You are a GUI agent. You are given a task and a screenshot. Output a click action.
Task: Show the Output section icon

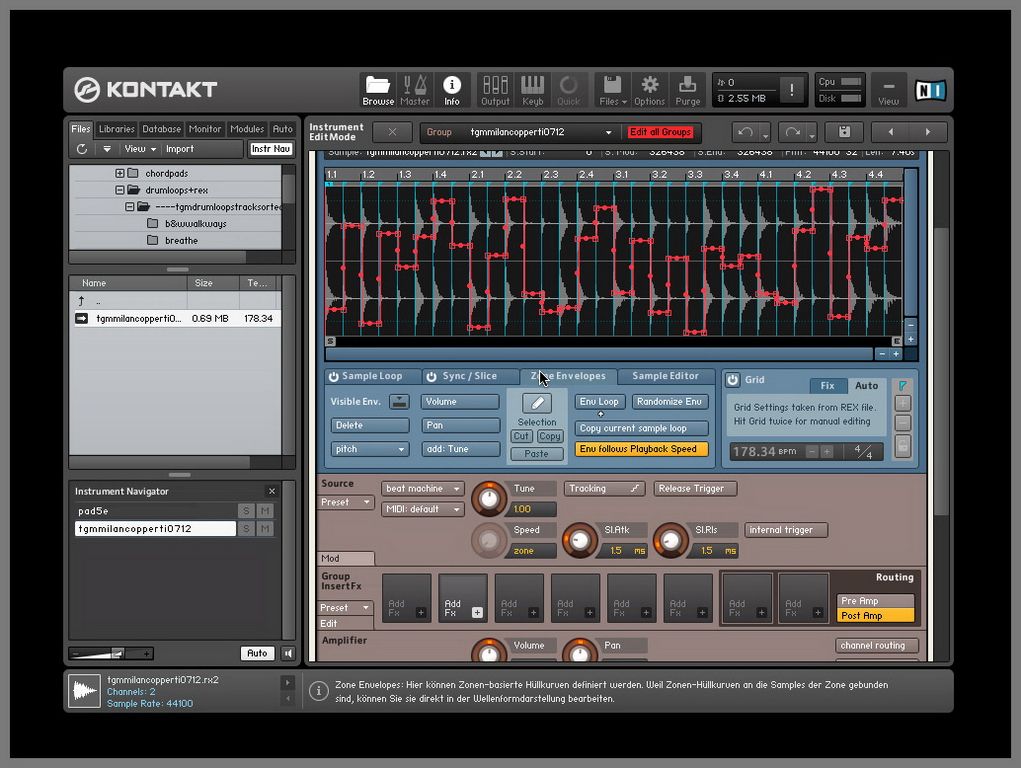coord(495,90)
